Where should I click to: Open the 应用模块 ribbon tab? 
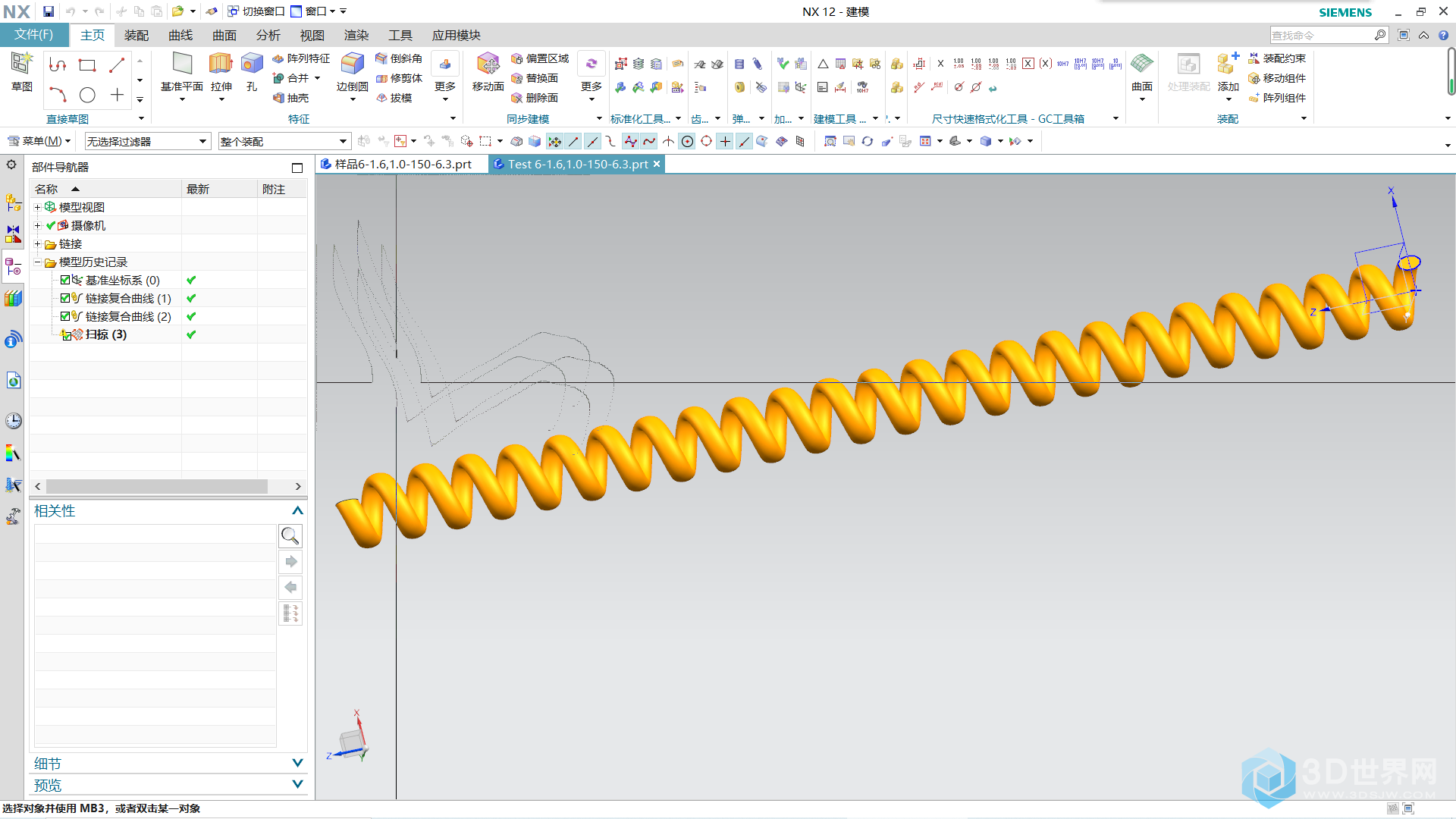(x=456, y=35)
